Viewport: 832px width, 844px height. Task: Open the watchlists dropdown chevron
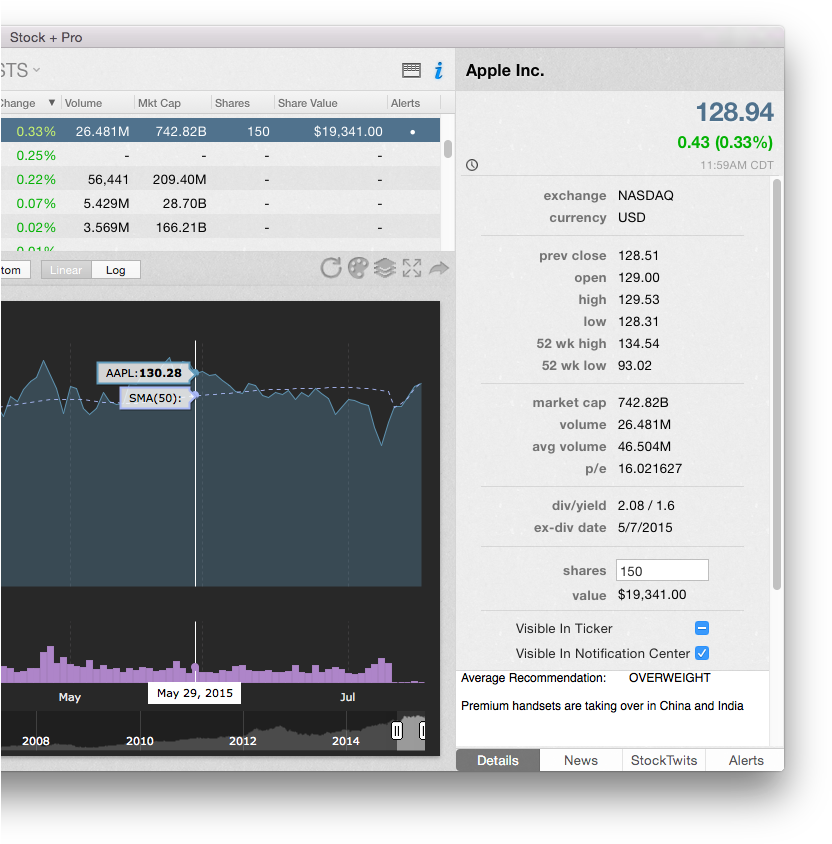coord(36,70)
